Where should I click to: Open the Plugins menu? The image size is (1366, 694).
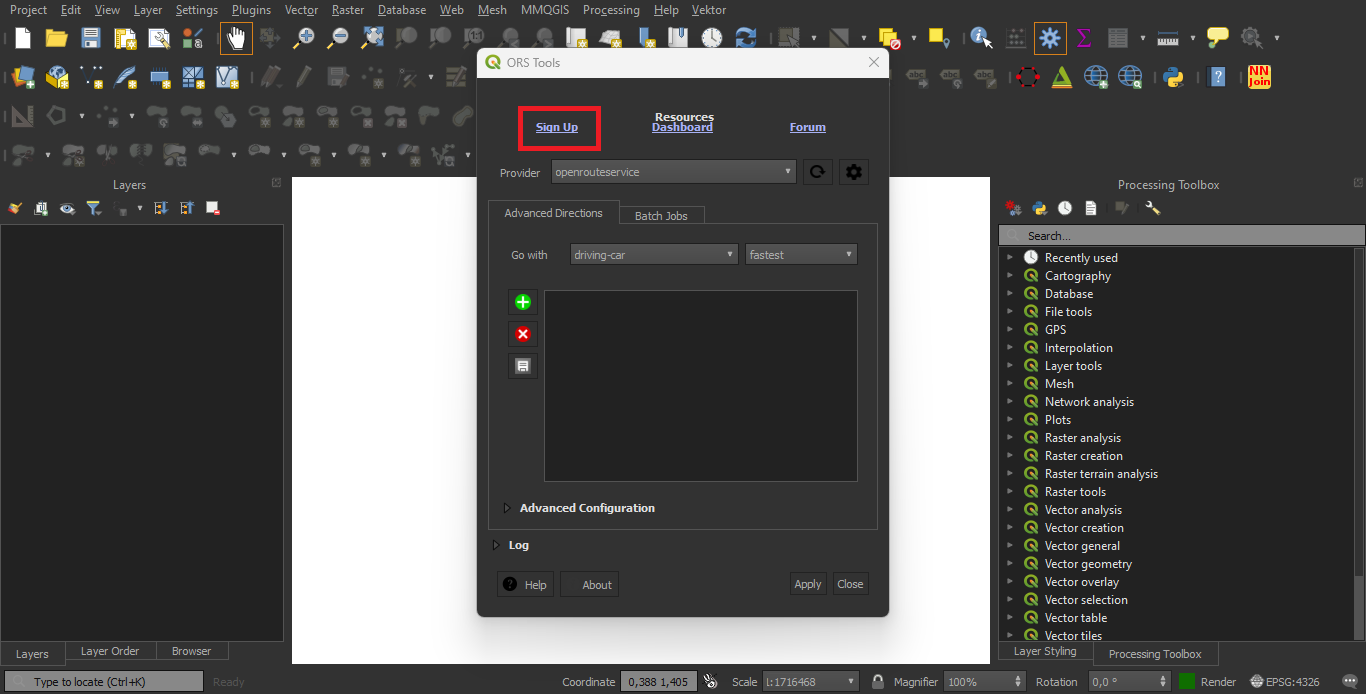coord(251,10)
